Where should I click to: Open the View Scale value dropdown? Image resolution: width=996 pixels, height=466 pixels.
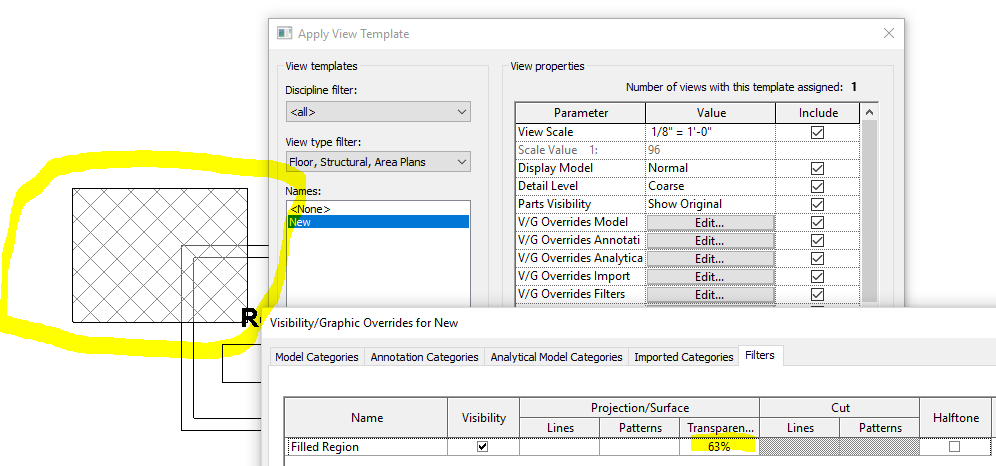coord(710,132)
